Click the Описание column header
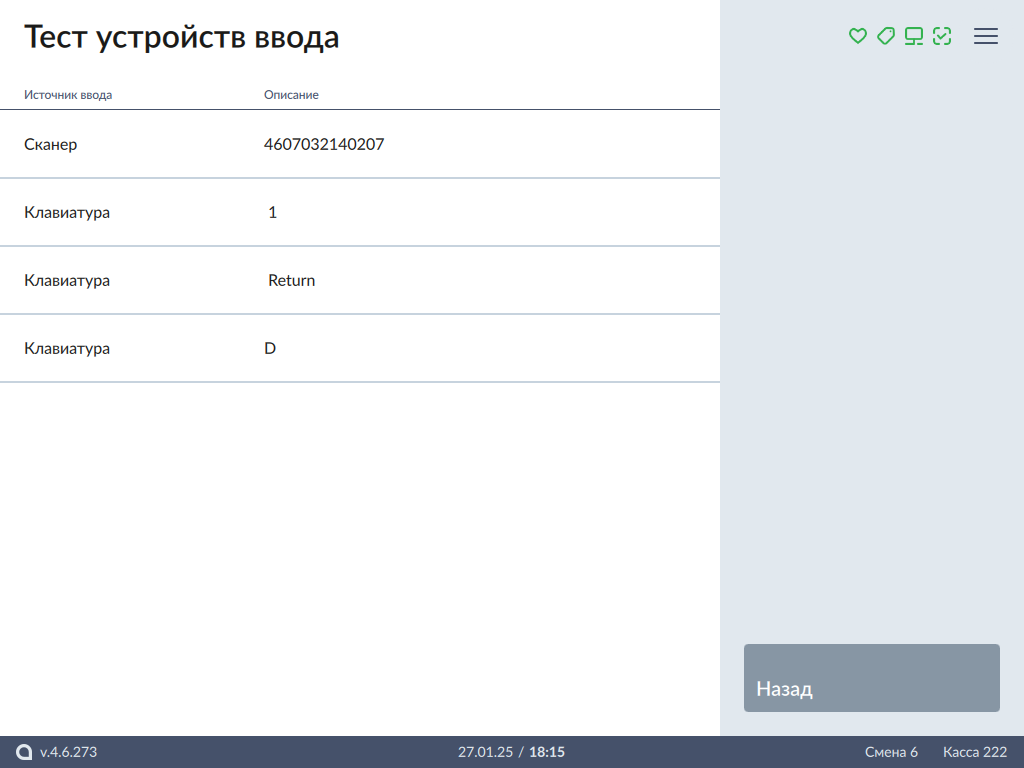1024x768 pixels. coord(291,95)
